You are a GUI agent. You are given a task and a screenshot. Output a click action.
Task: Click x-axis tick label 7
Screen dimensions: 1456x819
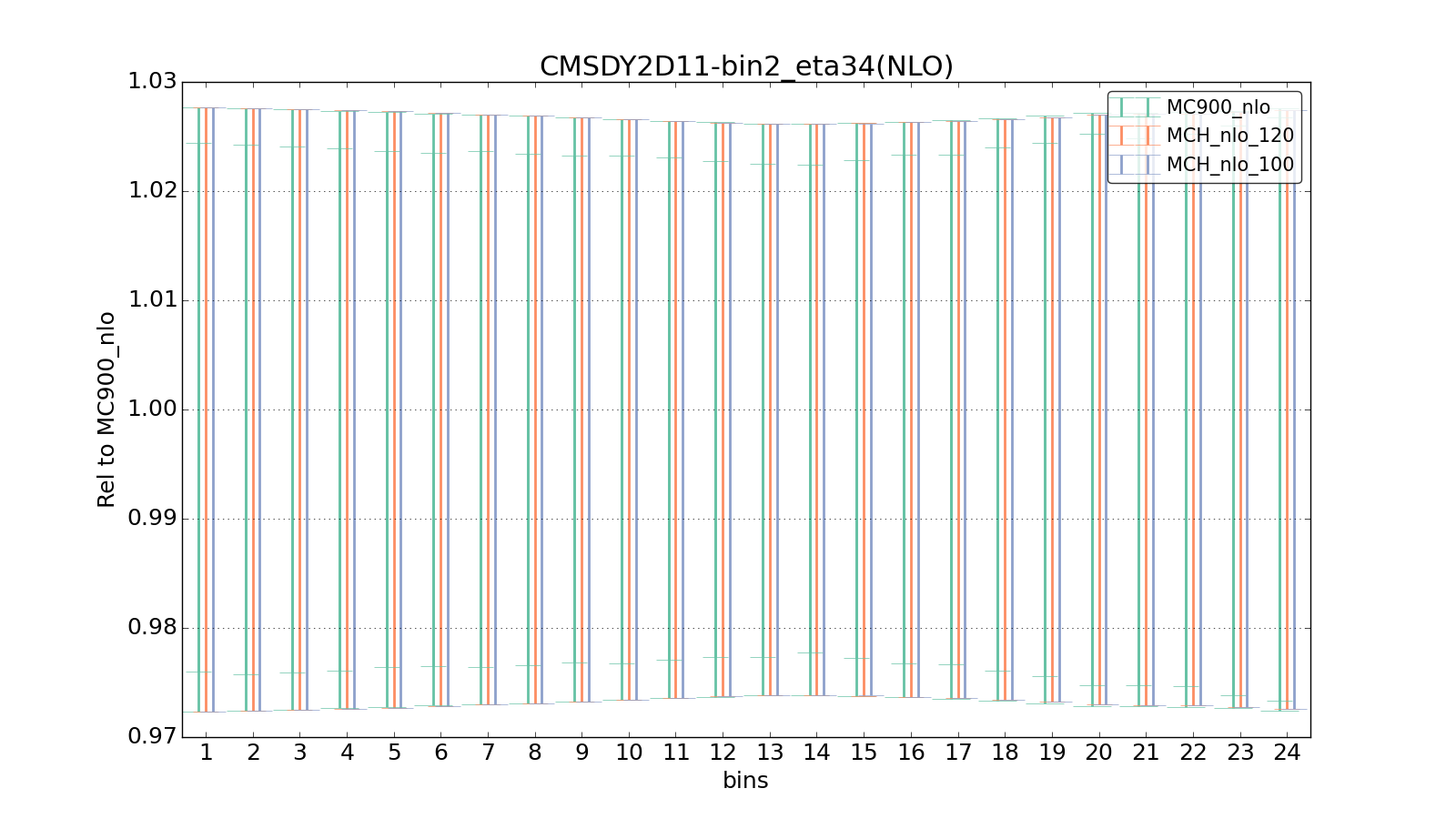coord(489,753)
